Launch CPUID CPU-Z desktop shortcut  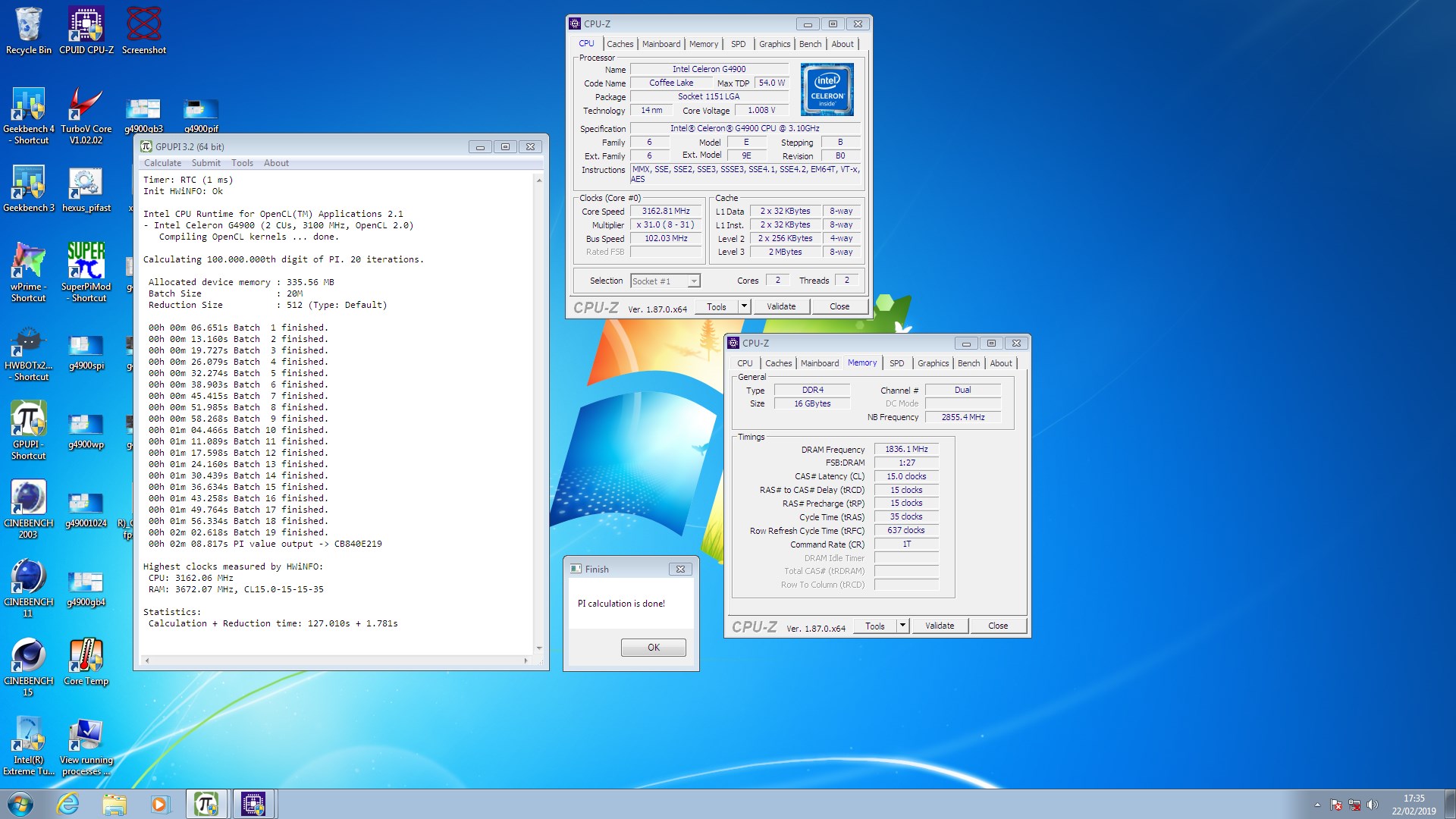pos(86,30)
